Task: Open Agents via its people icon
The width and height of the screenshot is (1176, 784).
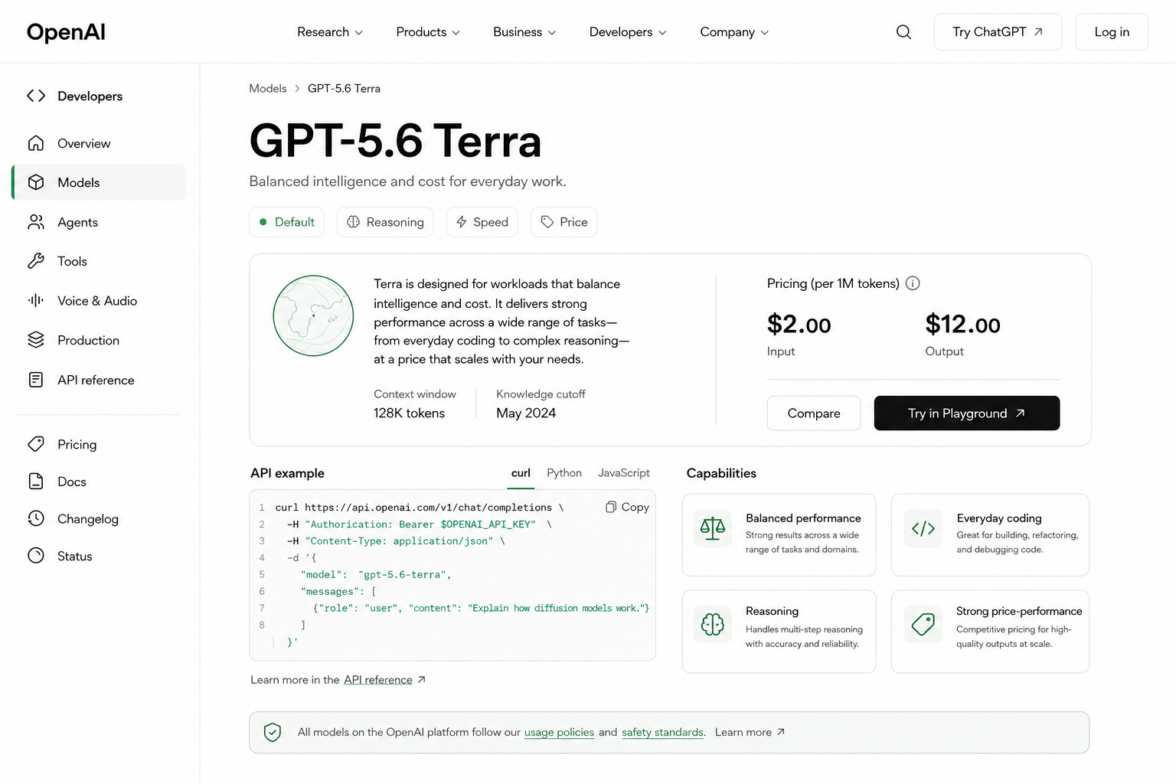Action: point(36,222)
